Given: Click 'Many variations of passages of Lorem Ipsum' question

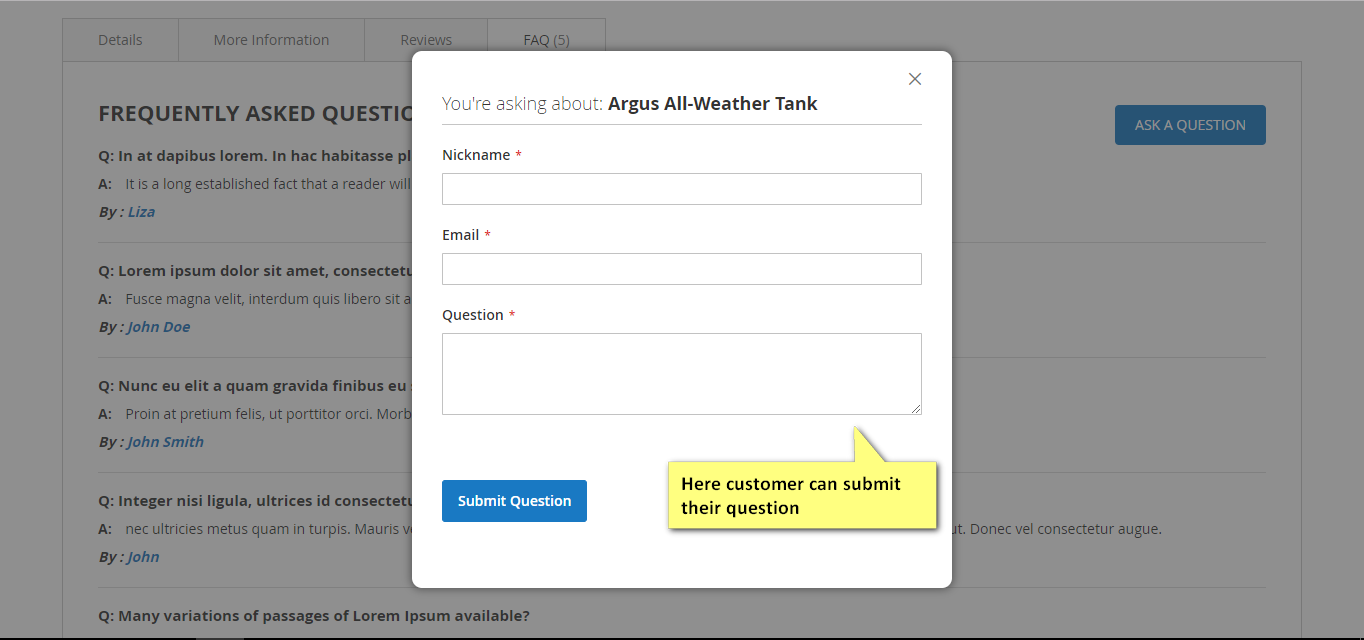Looking at the screenshot, I should tap(314, 616).
